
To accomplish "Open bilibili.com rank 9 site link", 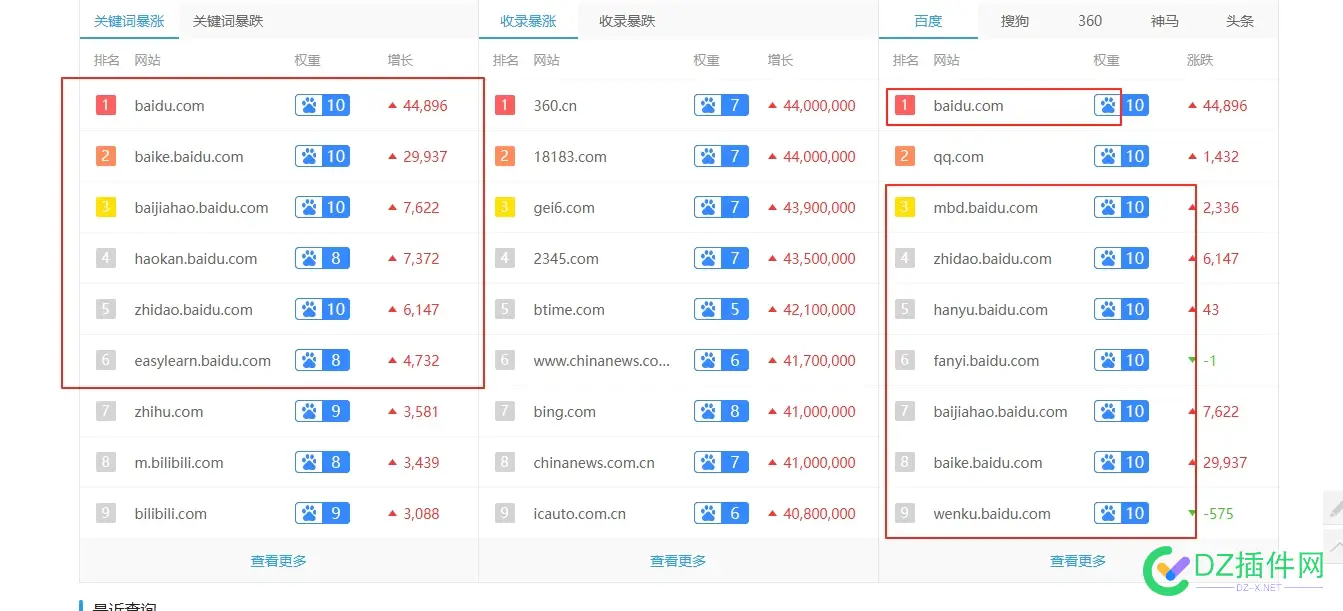I will [171, 514].
